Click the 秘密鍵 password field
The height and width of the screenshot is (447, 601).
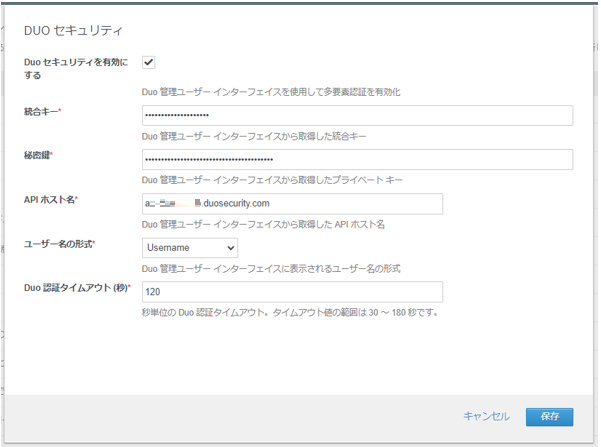[357, 159]
